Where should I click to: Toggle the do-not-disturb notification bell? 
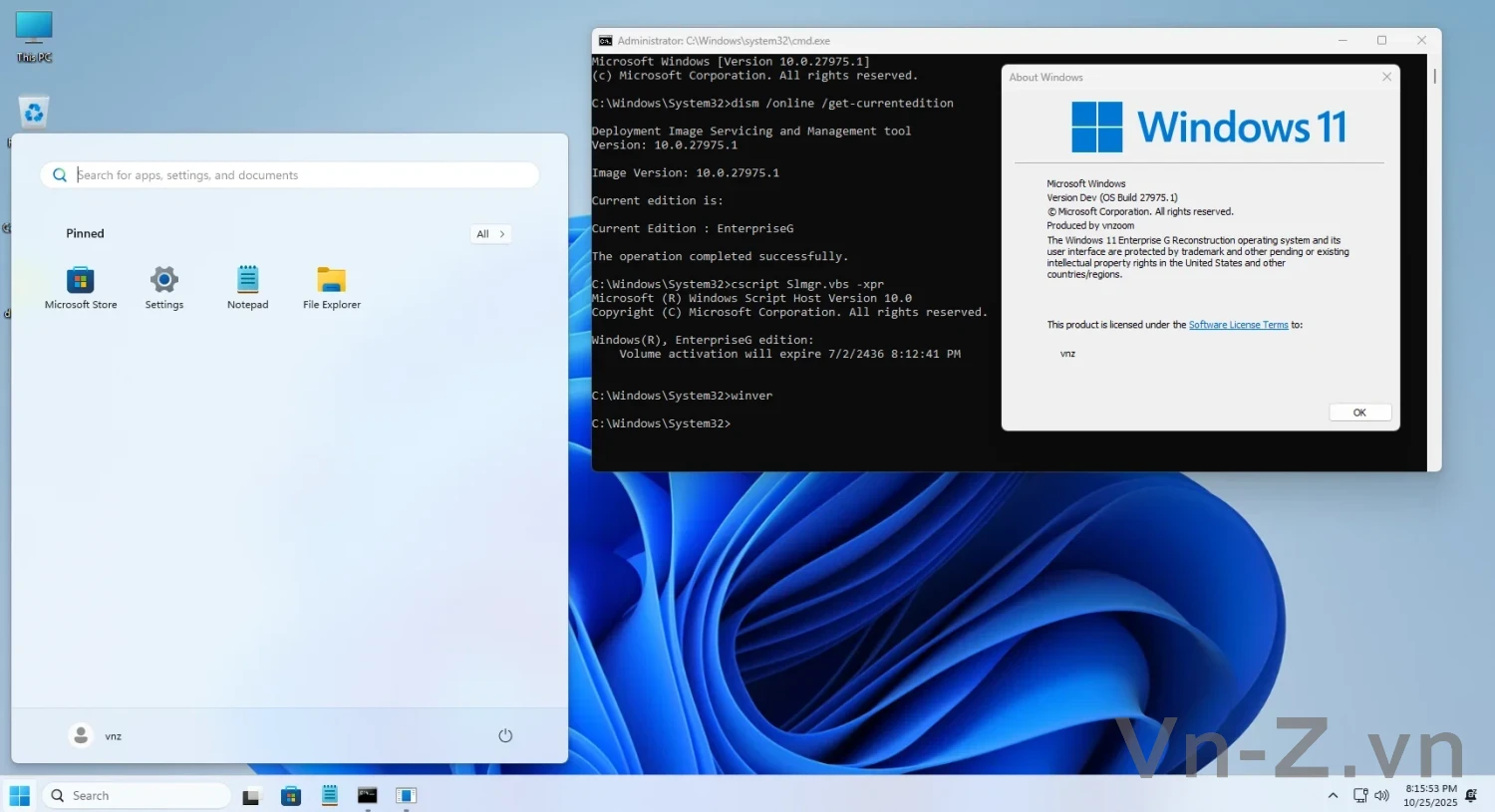tap(1471, 796)
